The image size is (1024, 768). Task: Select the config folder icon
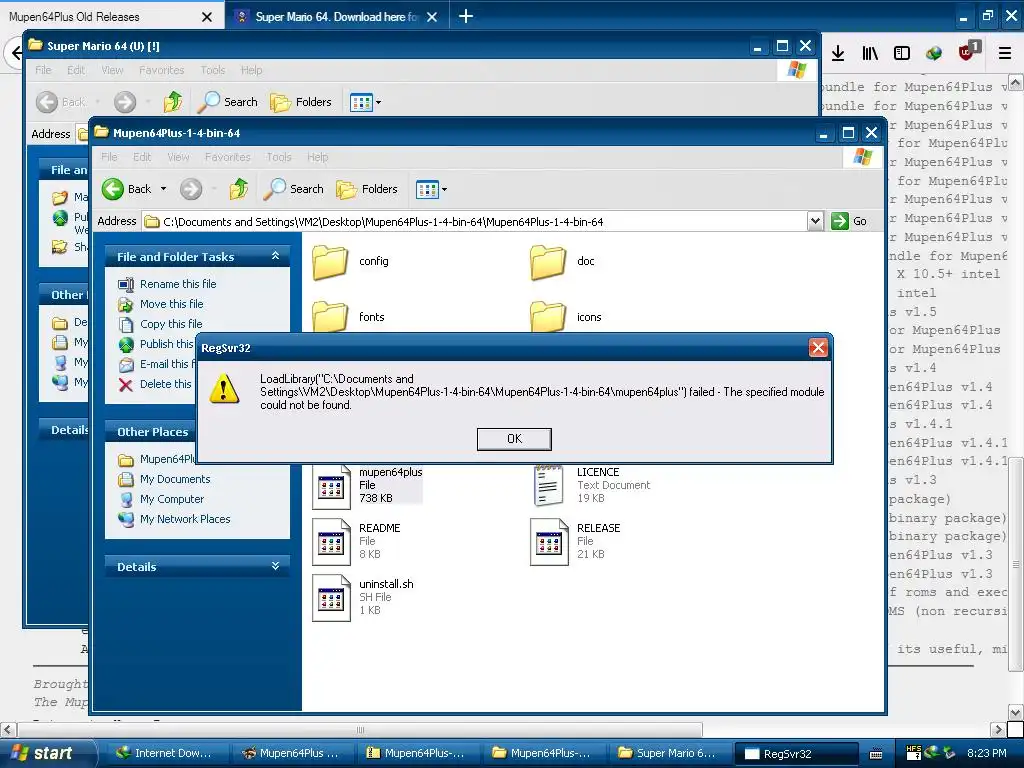tap(330, 262)
